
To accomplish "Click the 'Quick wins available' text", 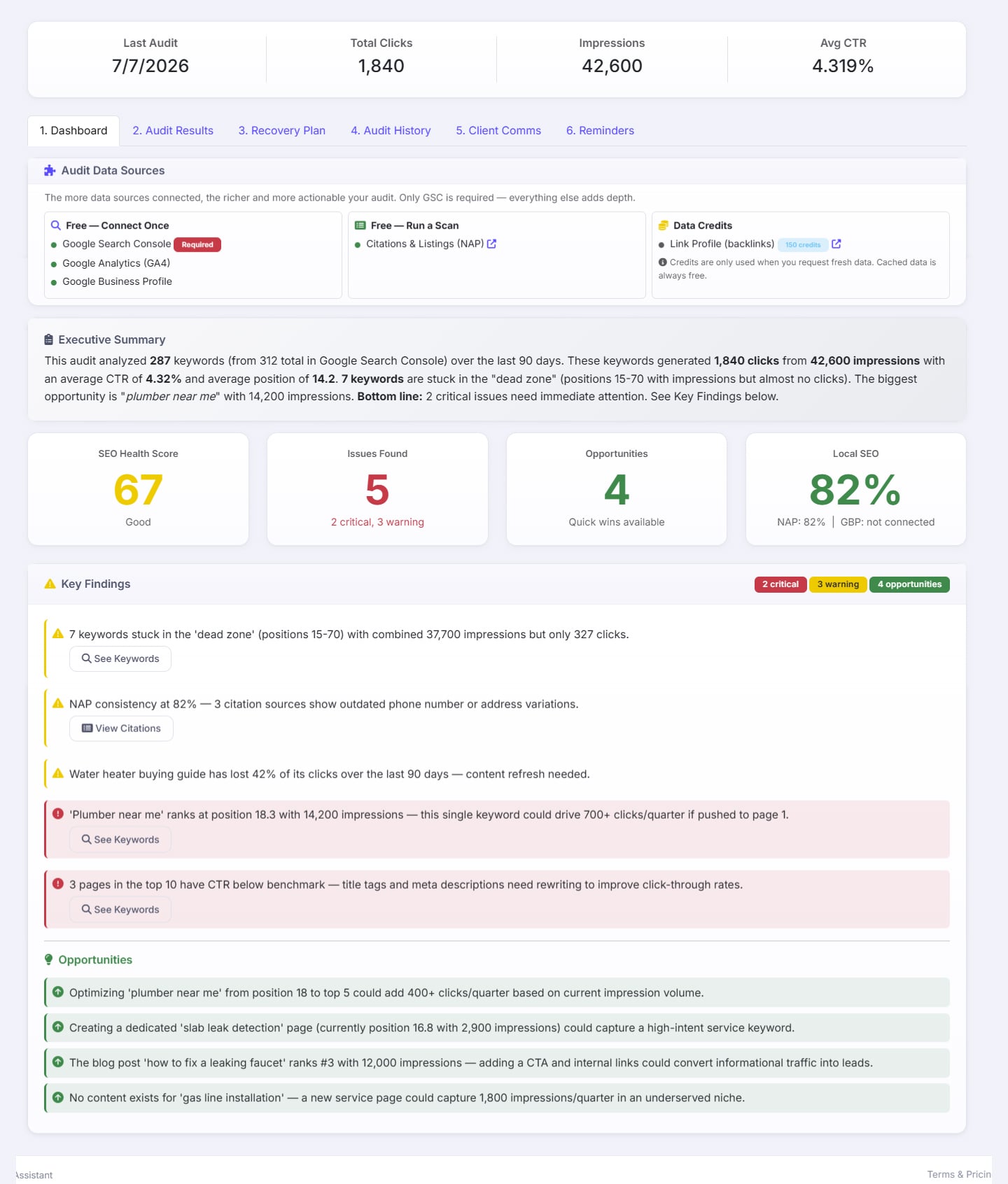I will coord(617,522).
